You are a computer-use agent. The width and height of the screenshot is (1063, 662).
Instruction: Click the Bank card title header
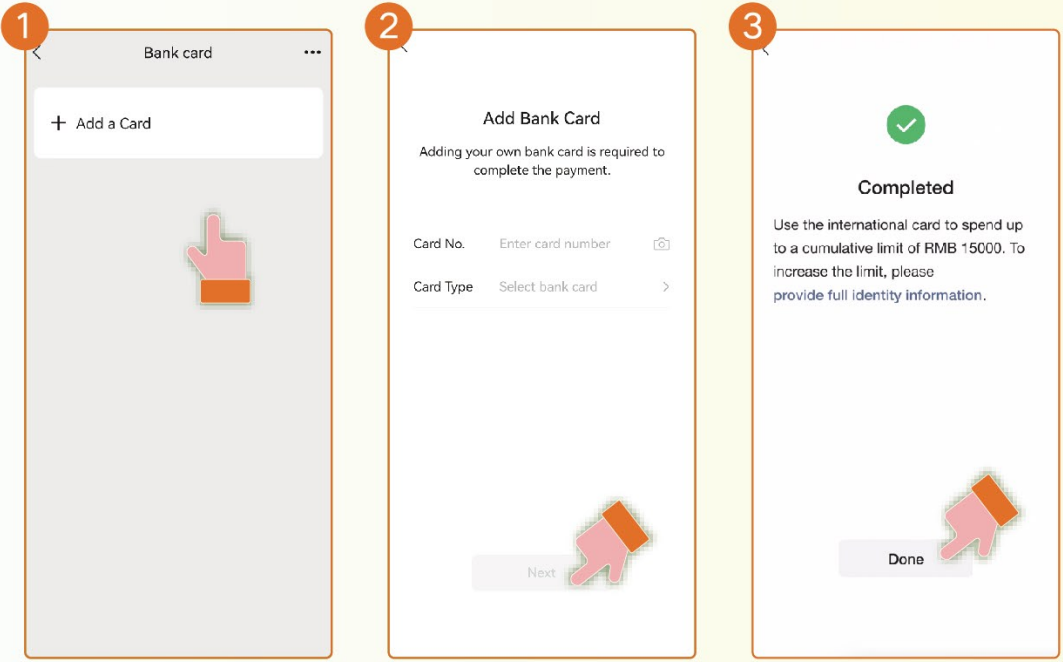point(178,53)
